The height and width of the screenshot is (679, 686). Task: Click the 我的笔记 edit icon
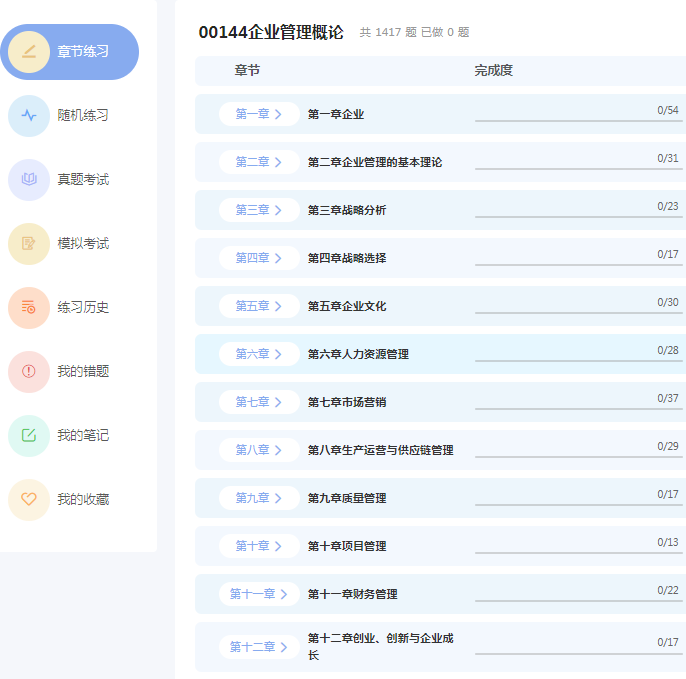(29, 435)
